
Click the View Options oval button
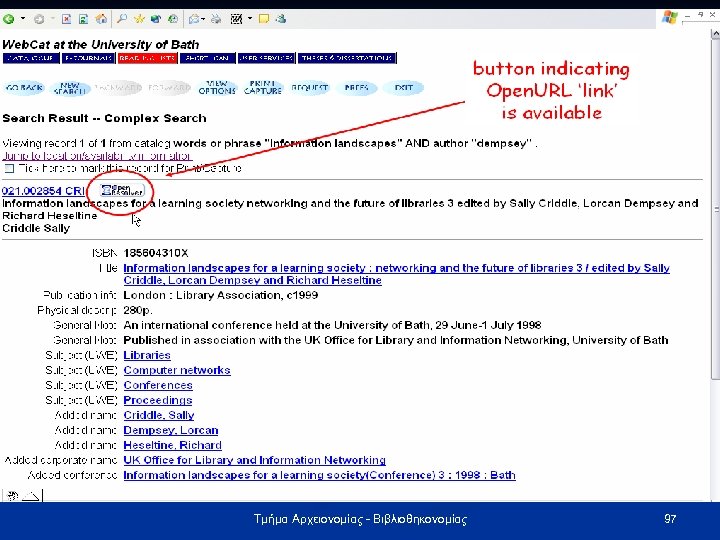pyautogui.click(x=217, y=88)
